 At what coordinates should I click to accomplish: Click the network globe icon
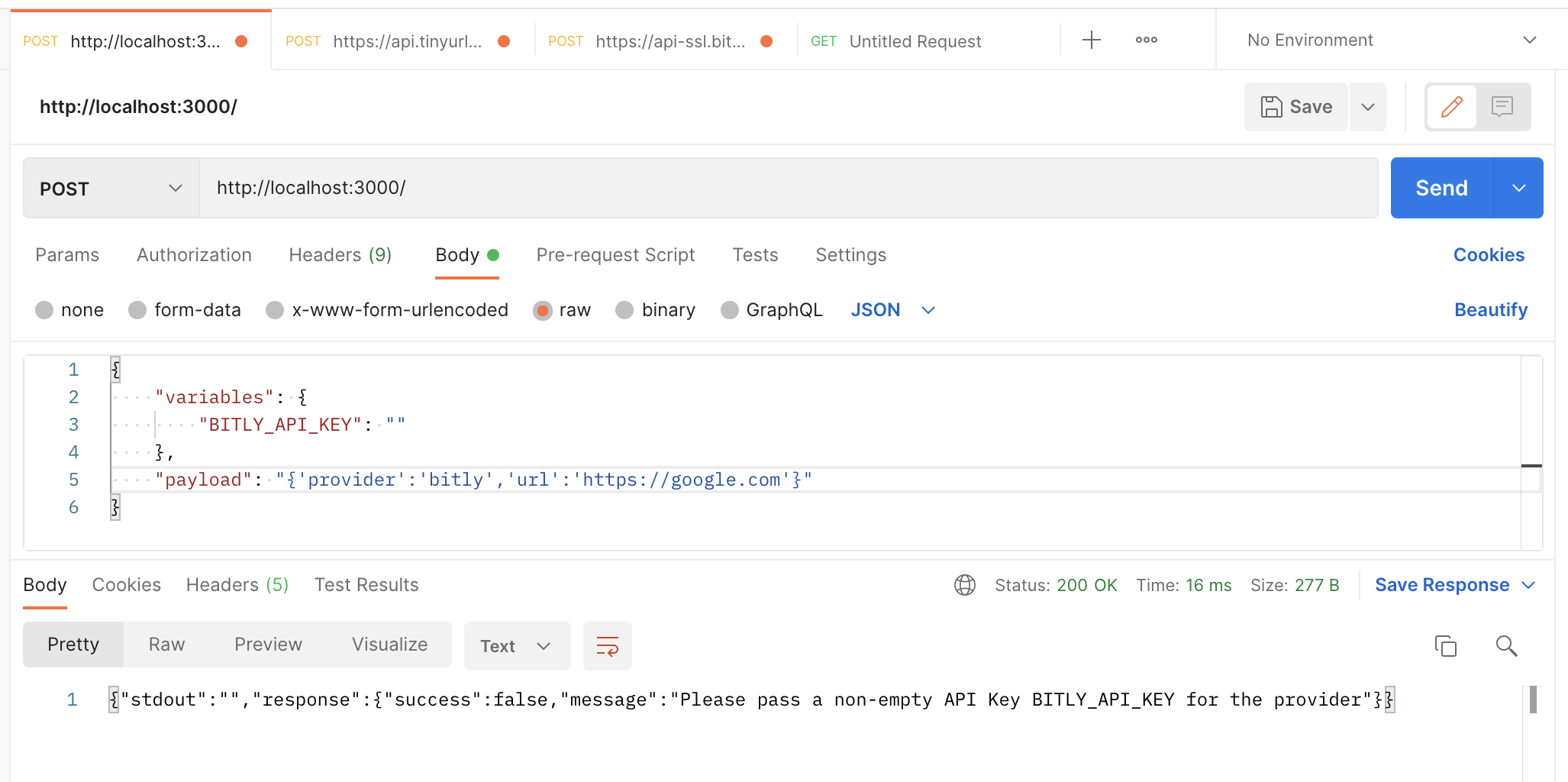coord(965,585)
